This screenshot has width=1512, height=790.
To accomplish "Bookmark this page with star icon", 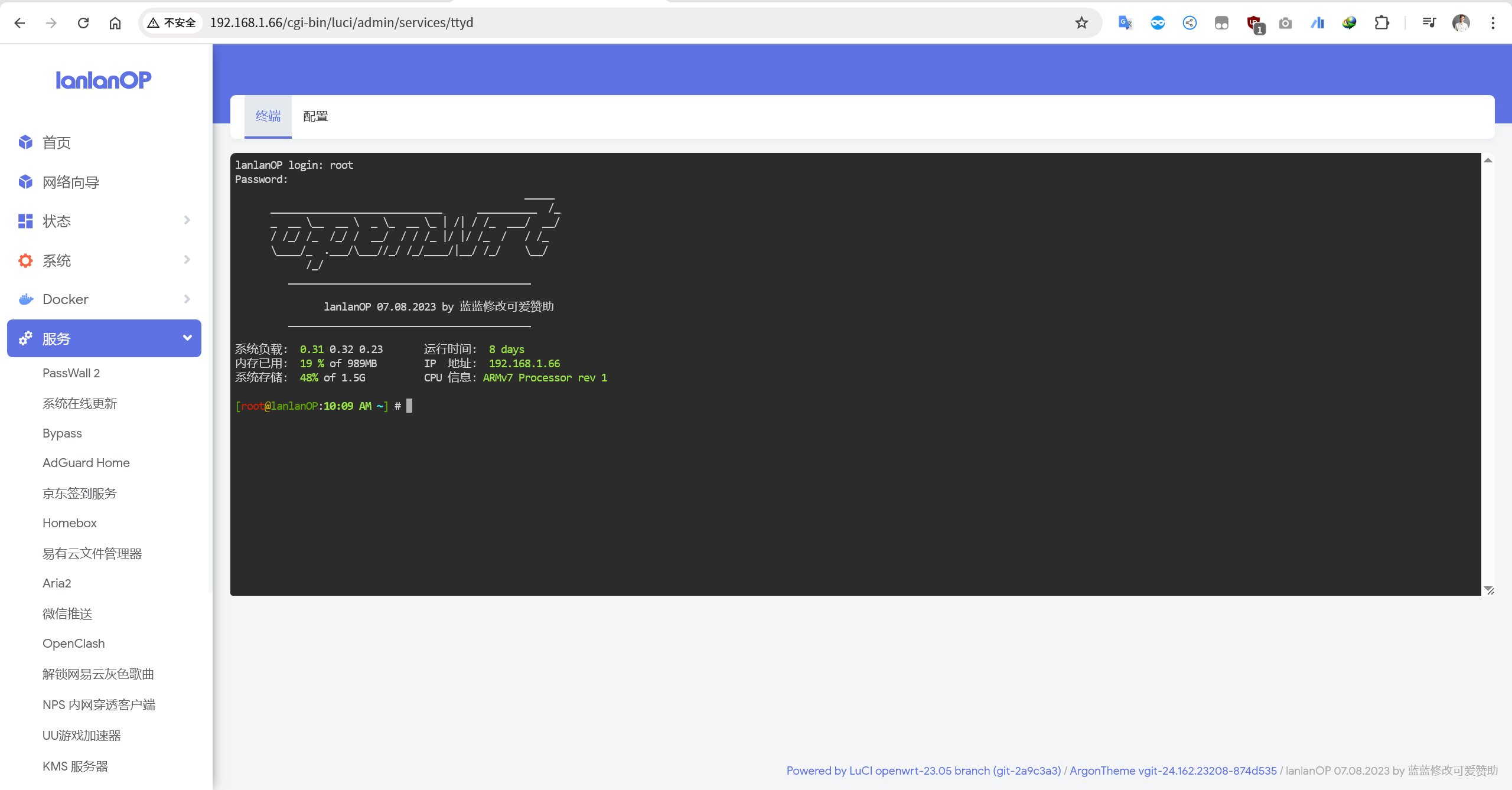I will (x=1081, y=22).
